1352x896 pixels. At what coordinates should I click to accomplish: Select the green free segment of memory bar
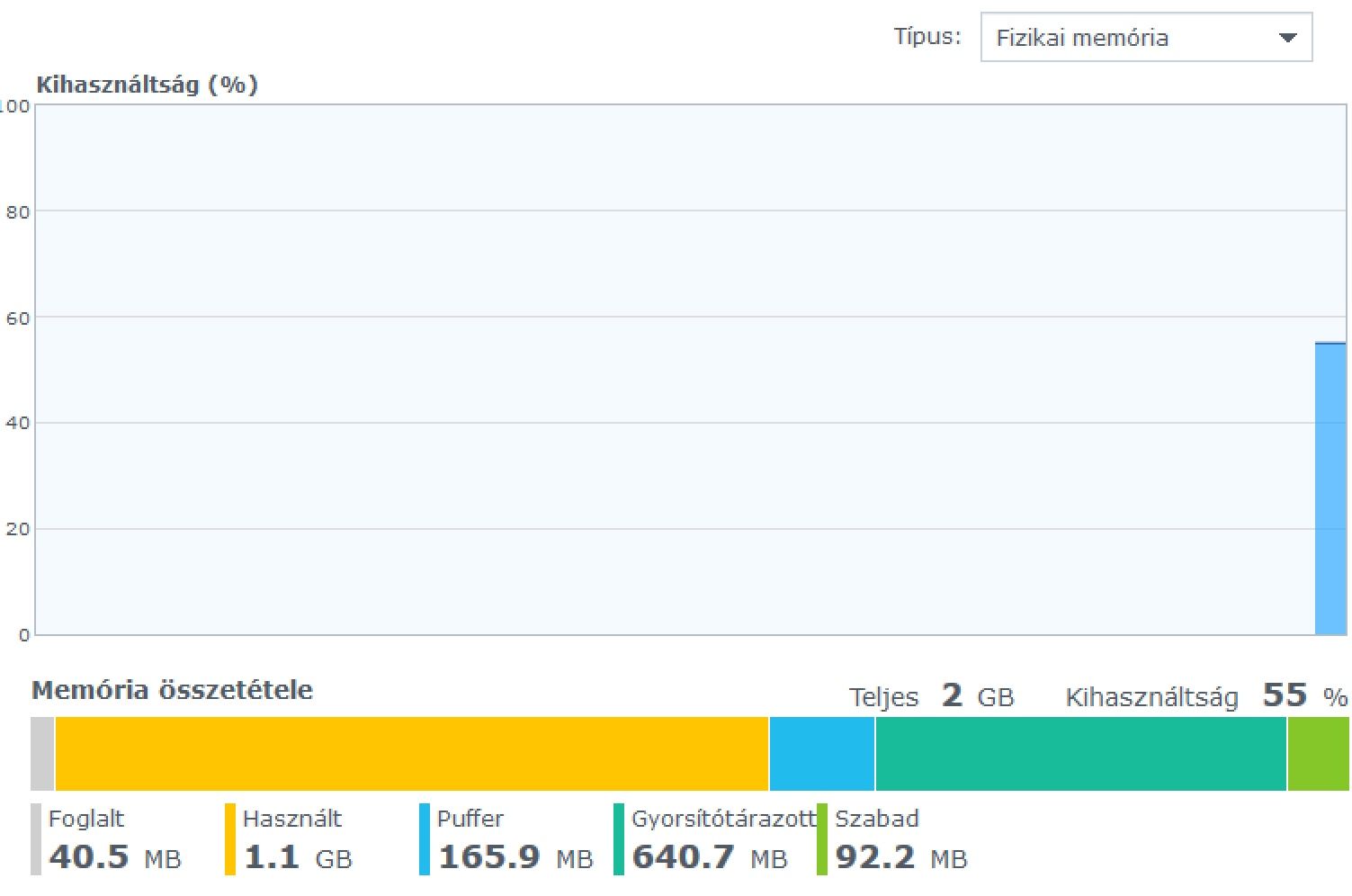[1318, 754]
